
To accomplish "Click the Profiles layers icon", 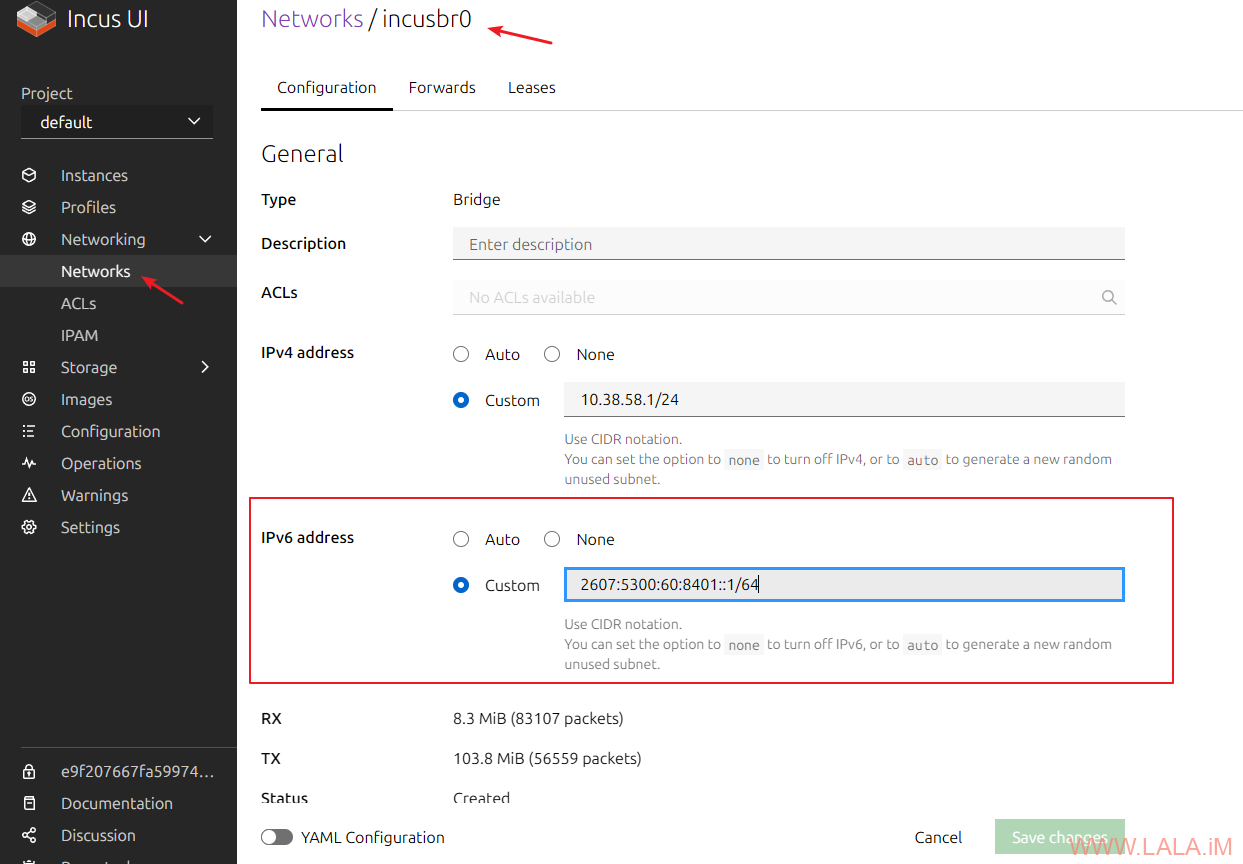I will point(29,207).
